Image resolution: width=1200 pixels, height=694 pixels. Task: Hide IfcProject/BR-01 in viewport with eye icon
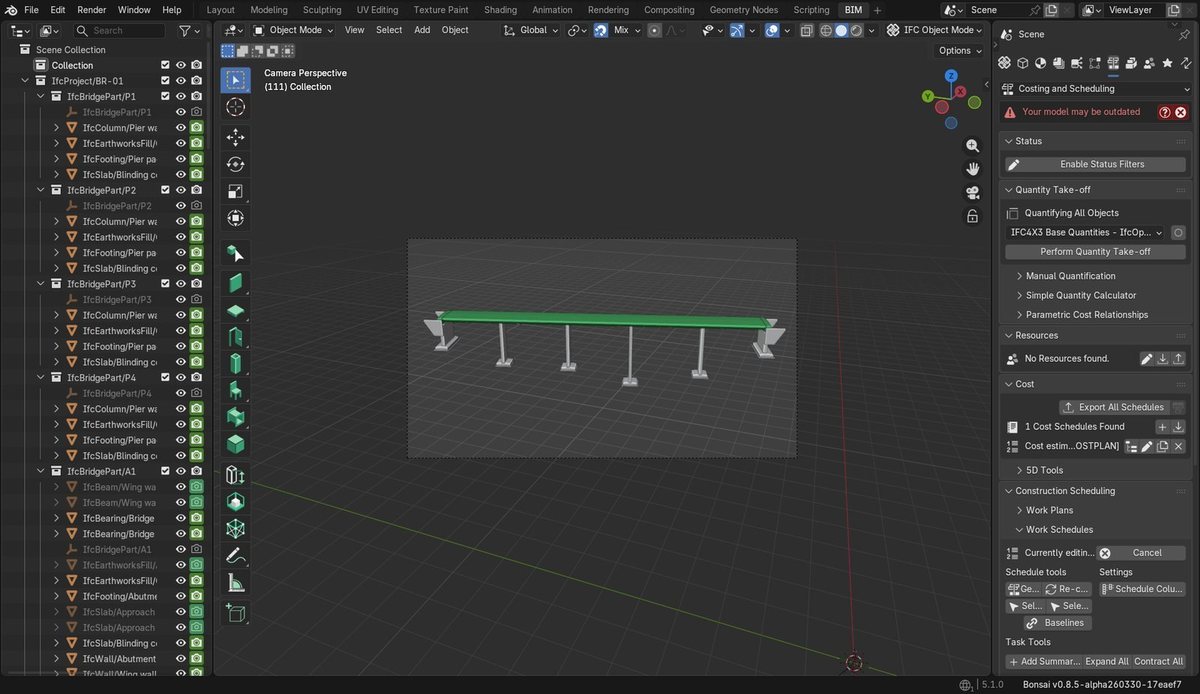[181, 81]
